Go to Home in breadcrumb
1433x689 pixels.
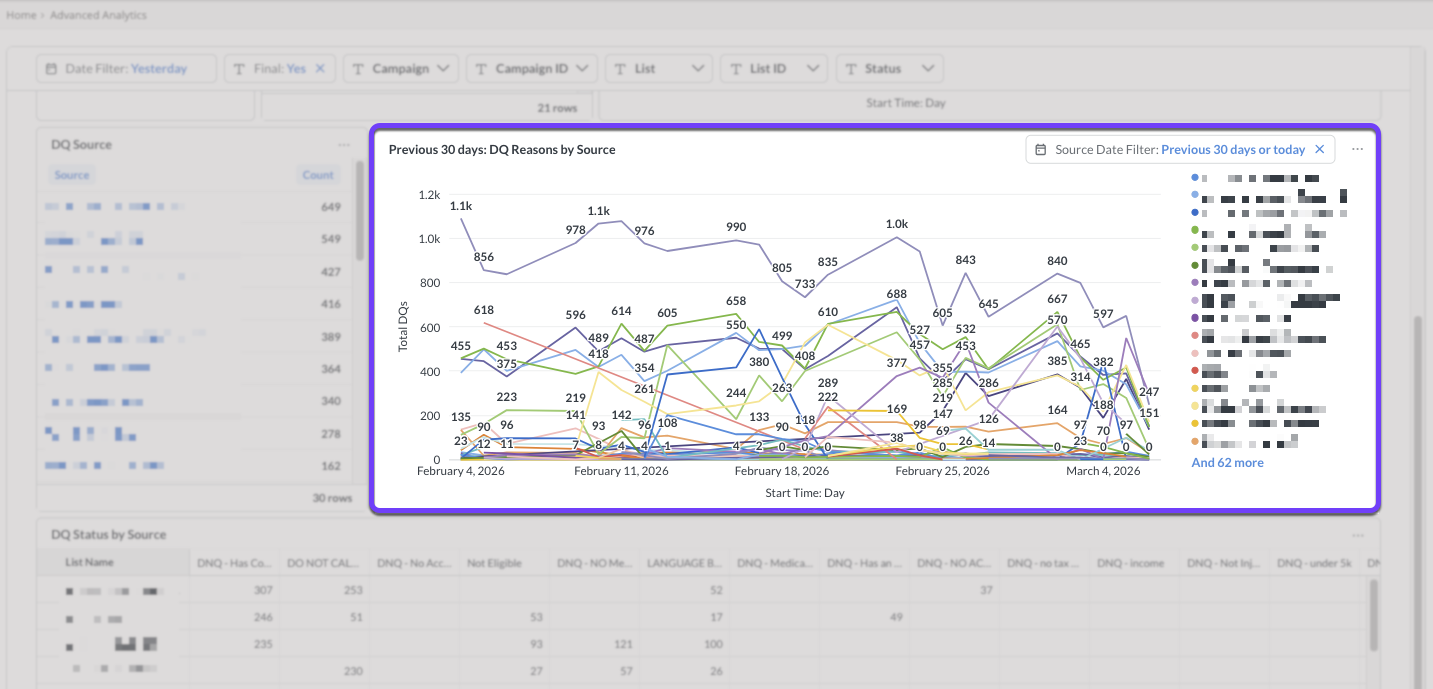tap(21, 15)
